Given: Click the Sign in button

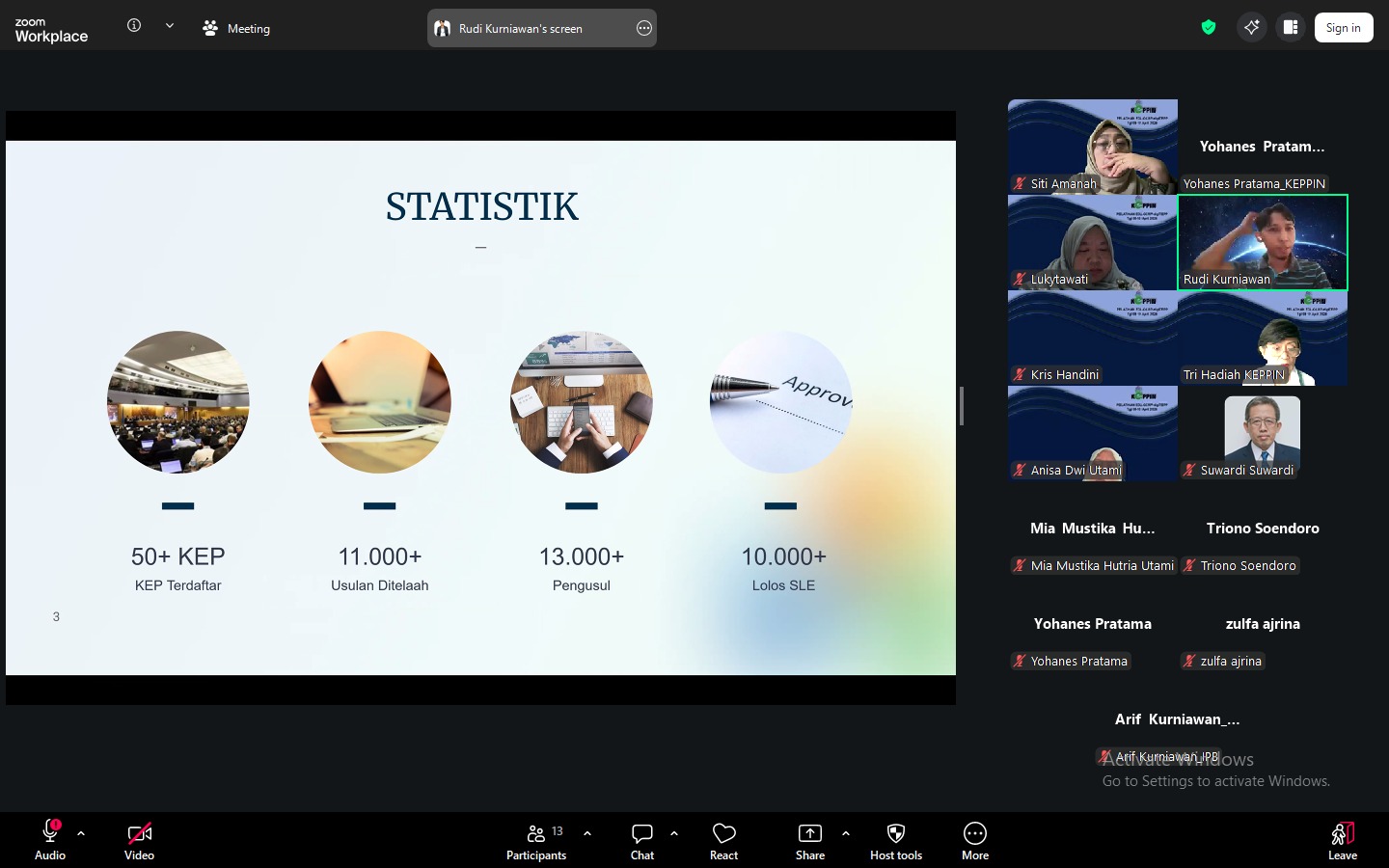Looking at the screenshot, I should (x=1343, y=28).
